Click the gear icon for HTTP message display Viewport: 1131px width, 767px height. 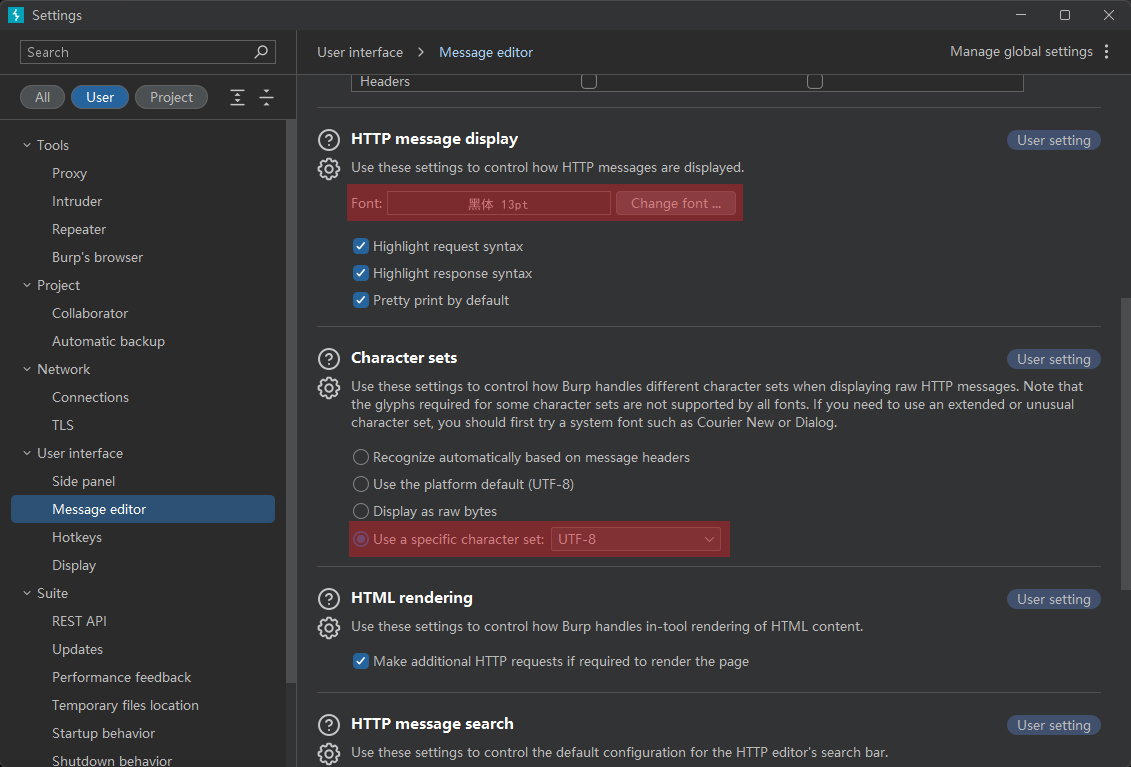click(x=329, y=168)
